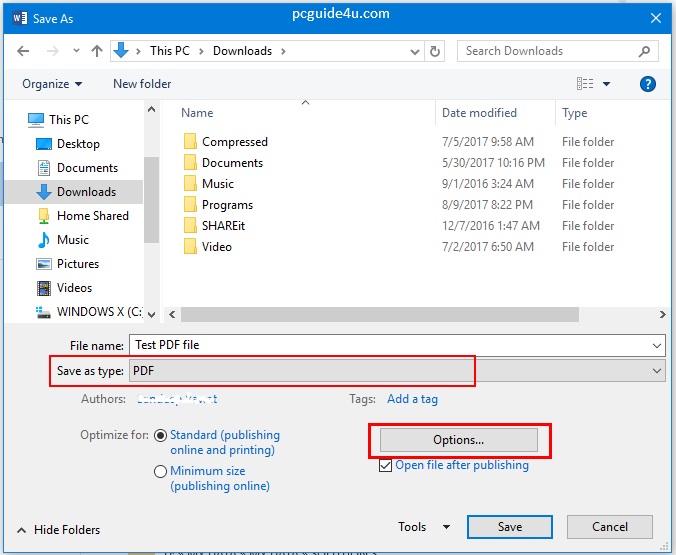Screen dimensions: 676x555
Task: Open the Tools dropdown menu
Action: click(x=423, y=527)
